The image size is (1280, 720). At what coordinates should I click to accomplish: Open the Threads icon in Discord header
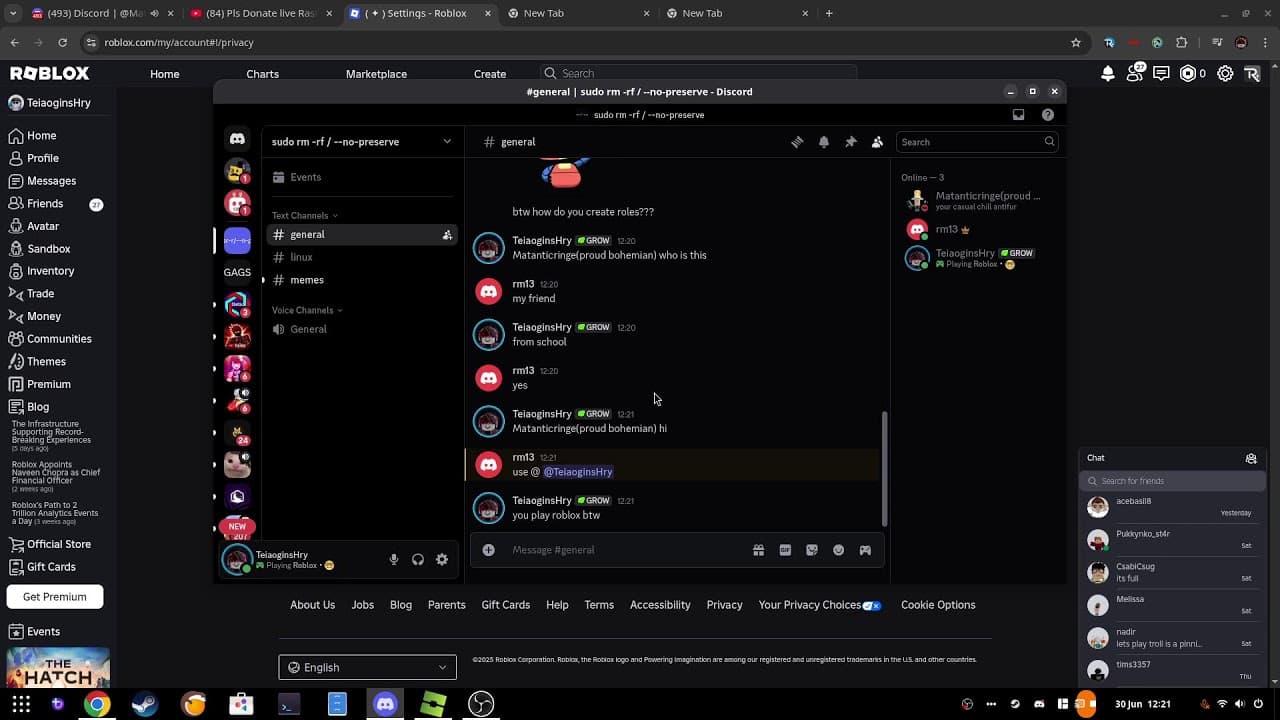pyautogui.click(x=797, y=142)
